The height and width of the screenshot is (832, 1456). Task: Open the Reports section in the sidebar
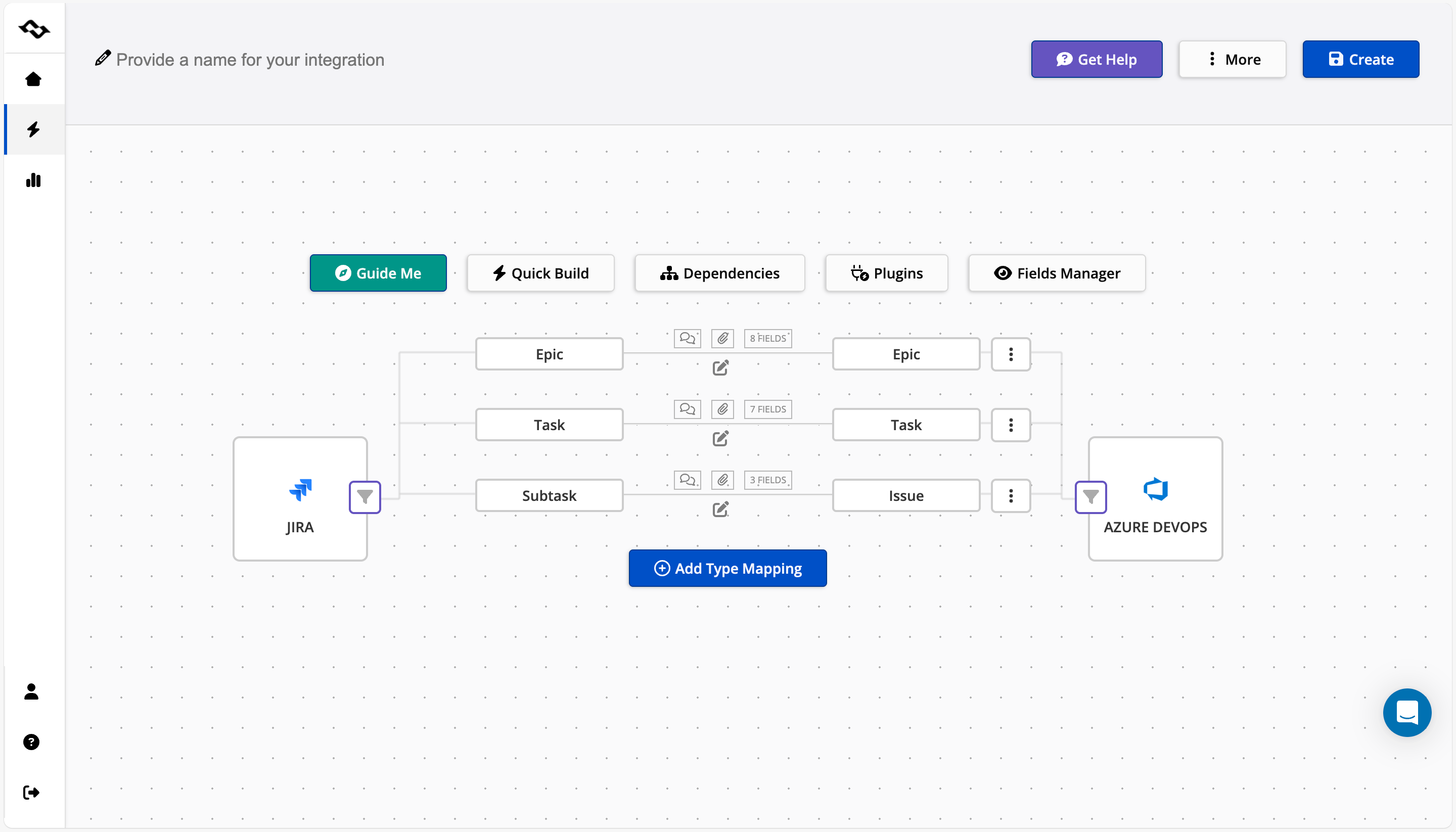coord(33,180)
